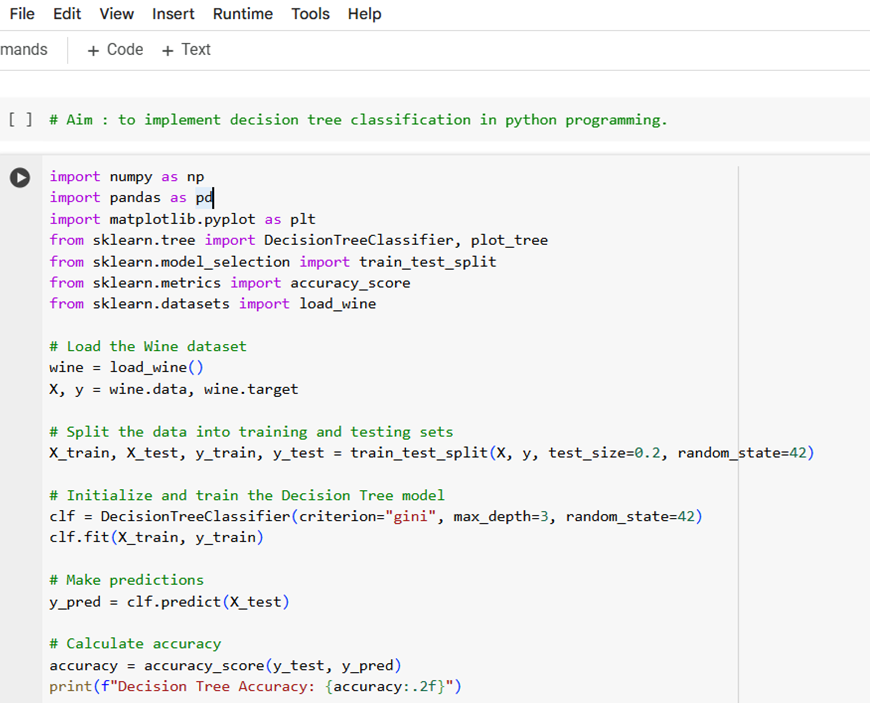Click the '# Make predictions' comment
Screen dimensions: 870x703
click(127, 580)
